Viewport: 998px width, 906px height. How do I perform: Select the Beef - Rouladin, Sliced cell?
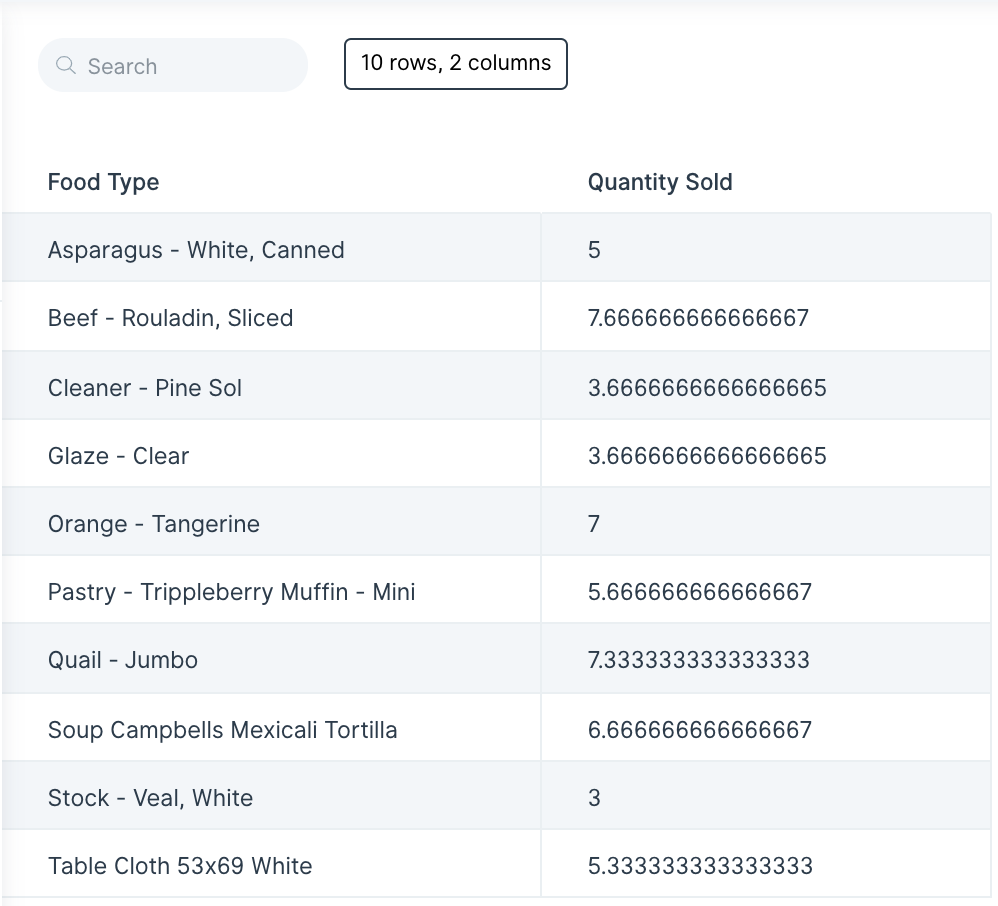pyautogui.click(x=271, y=316)
